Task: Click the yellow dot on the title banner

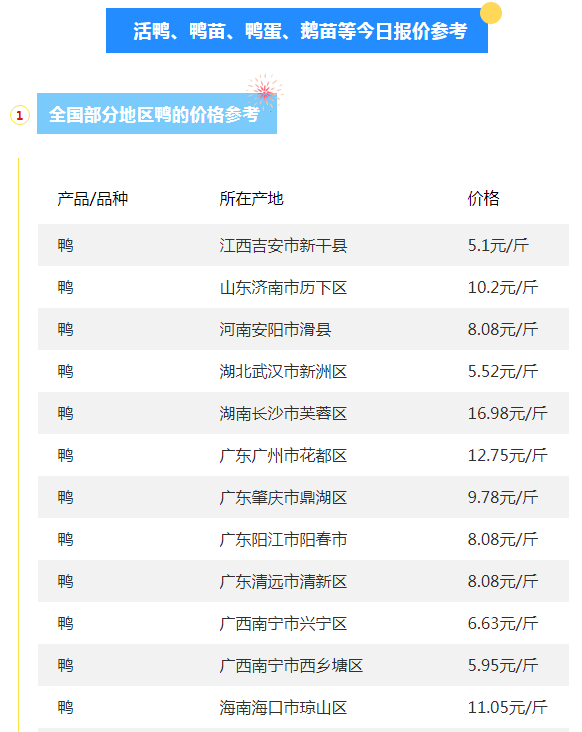Action: (x=491, y=13)
